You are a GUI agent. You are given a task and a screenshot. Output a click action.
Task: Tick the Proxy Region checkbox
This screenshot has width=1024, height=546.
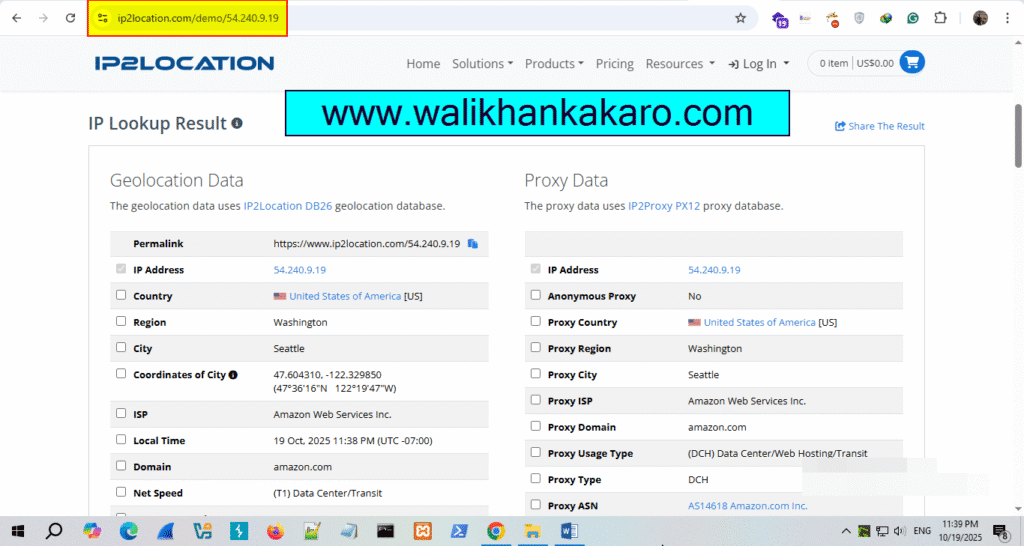pos(536,347)
